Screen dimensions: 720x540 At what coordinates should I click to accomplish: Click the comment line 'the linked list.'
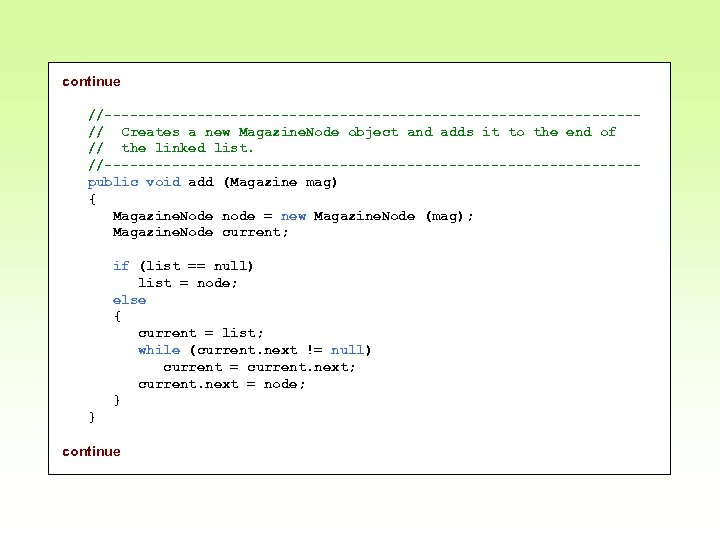pos(170,148)
